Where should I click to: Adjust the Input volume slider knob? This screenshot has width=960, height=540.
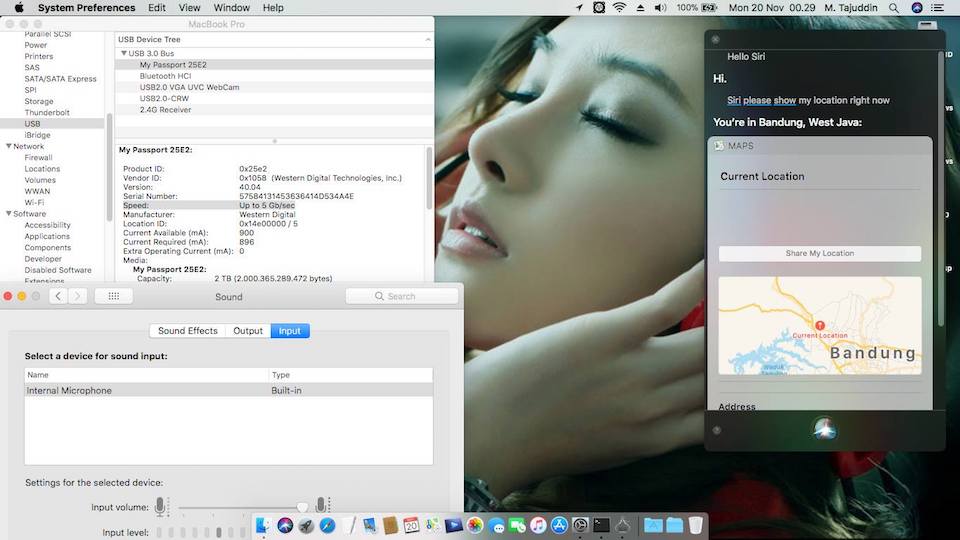[x=303, y=508]
